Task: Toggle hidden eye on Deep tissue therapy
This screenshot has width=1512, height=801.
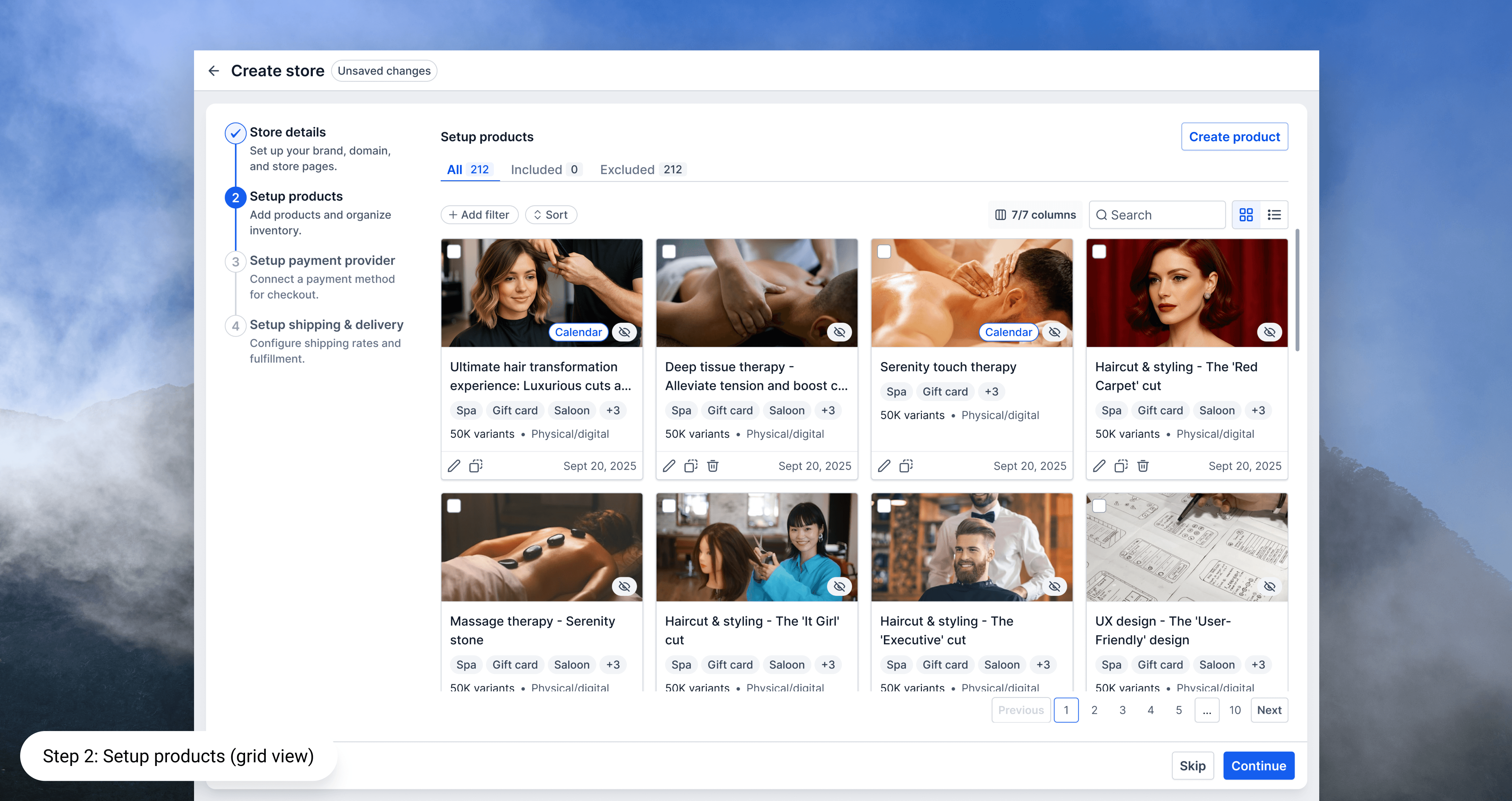Action: point(839,332)
